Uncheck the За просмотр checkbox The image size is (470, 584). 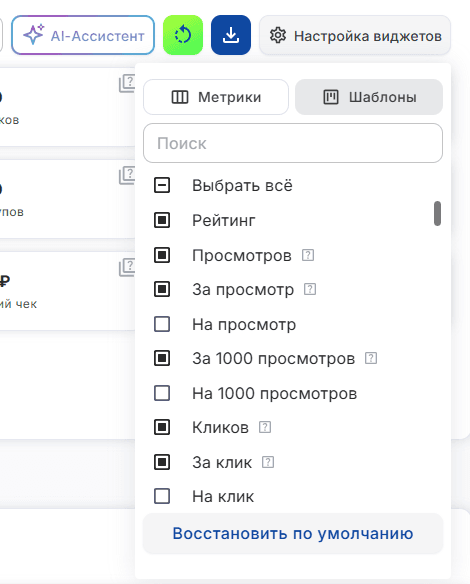point(162,289)
